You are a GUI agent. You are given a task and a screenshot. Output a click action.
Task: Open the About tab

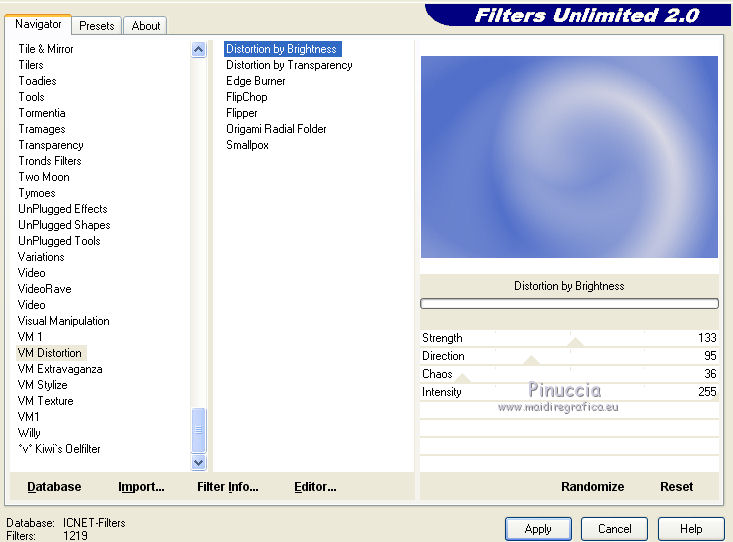pos(145,26)
